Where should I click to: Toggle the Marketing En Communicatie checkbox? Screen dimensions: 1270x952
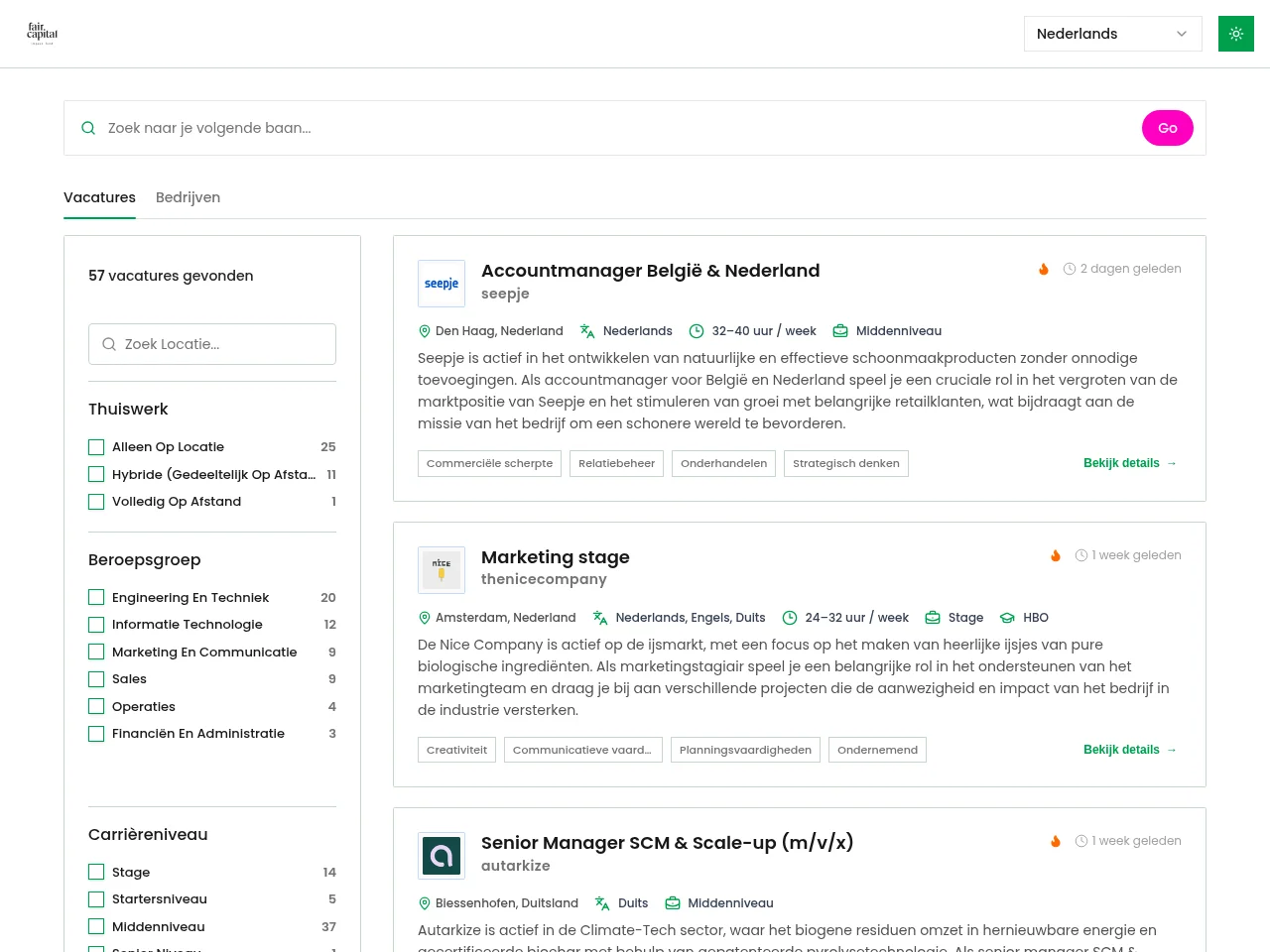(96, 653)
